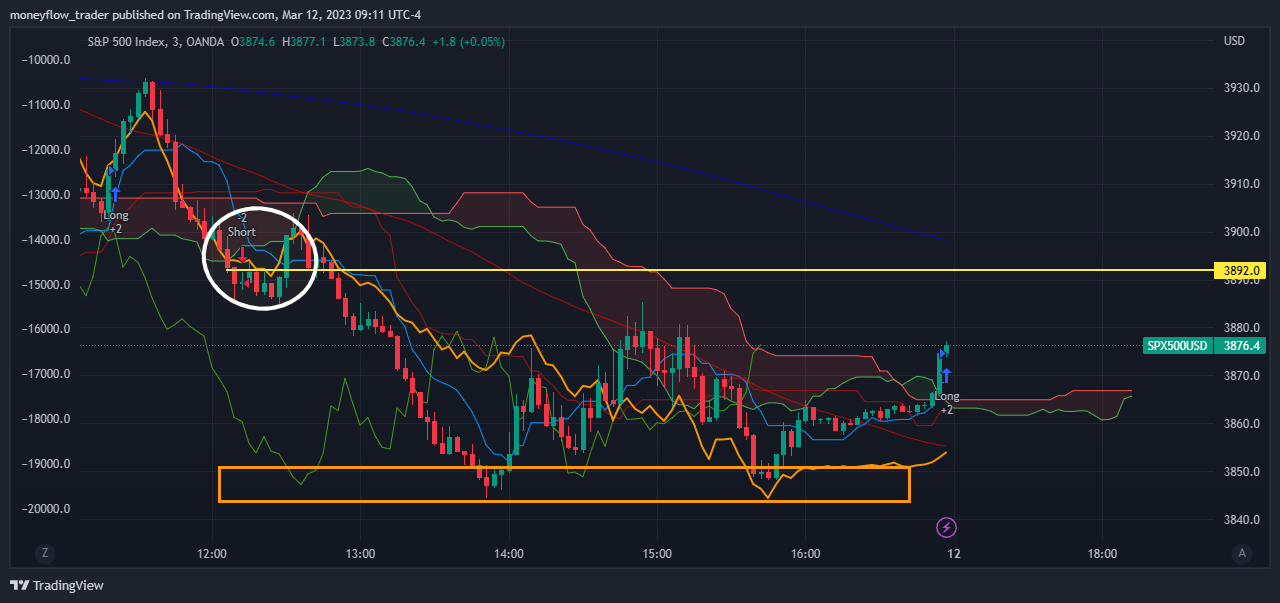The height and width of the screenshot is (603, 1280).
Task: Click the S&P 500 Index title text
Action: (128, 42)
